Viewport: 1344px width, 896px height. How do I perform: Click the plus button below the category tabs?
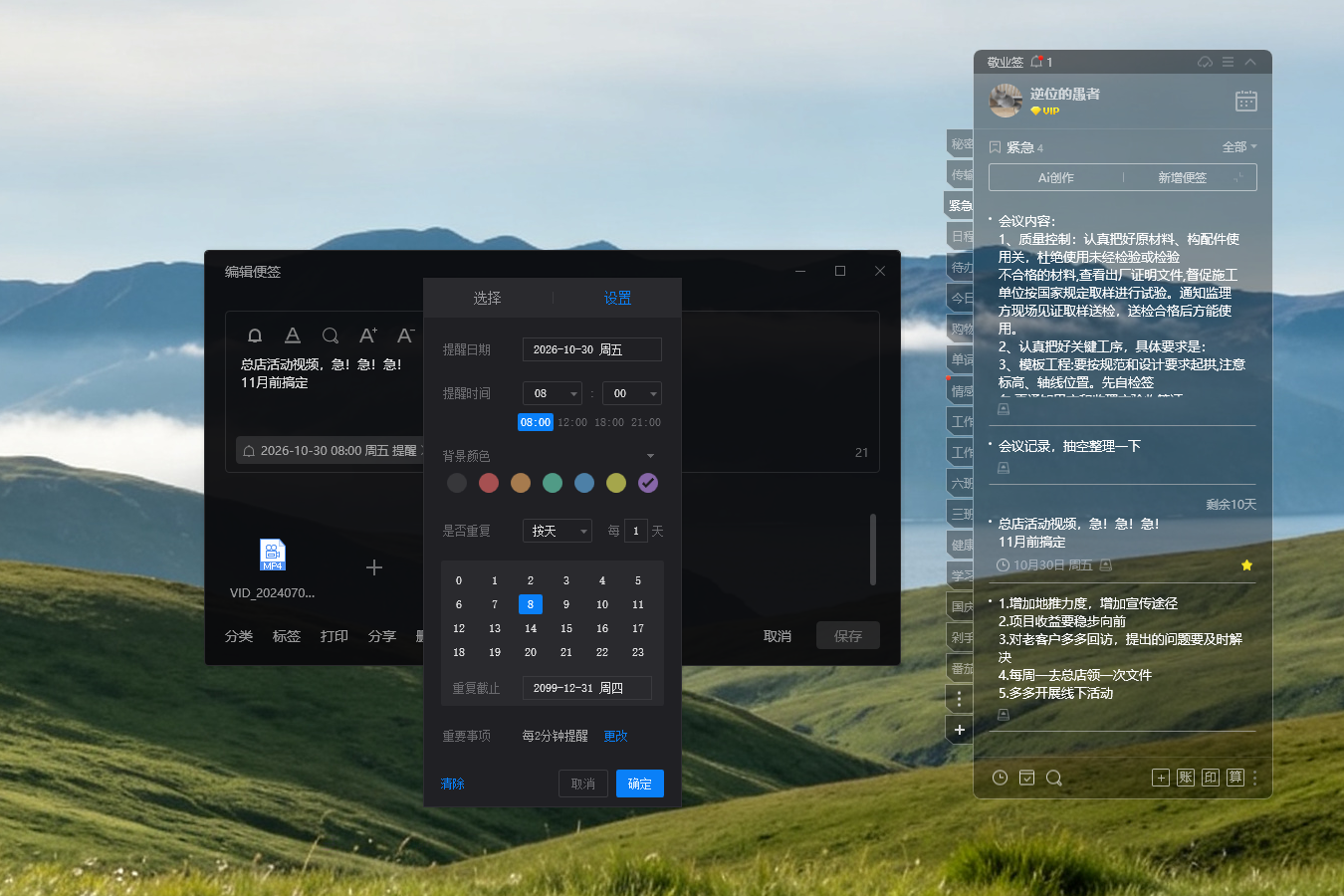pos(960,730)
